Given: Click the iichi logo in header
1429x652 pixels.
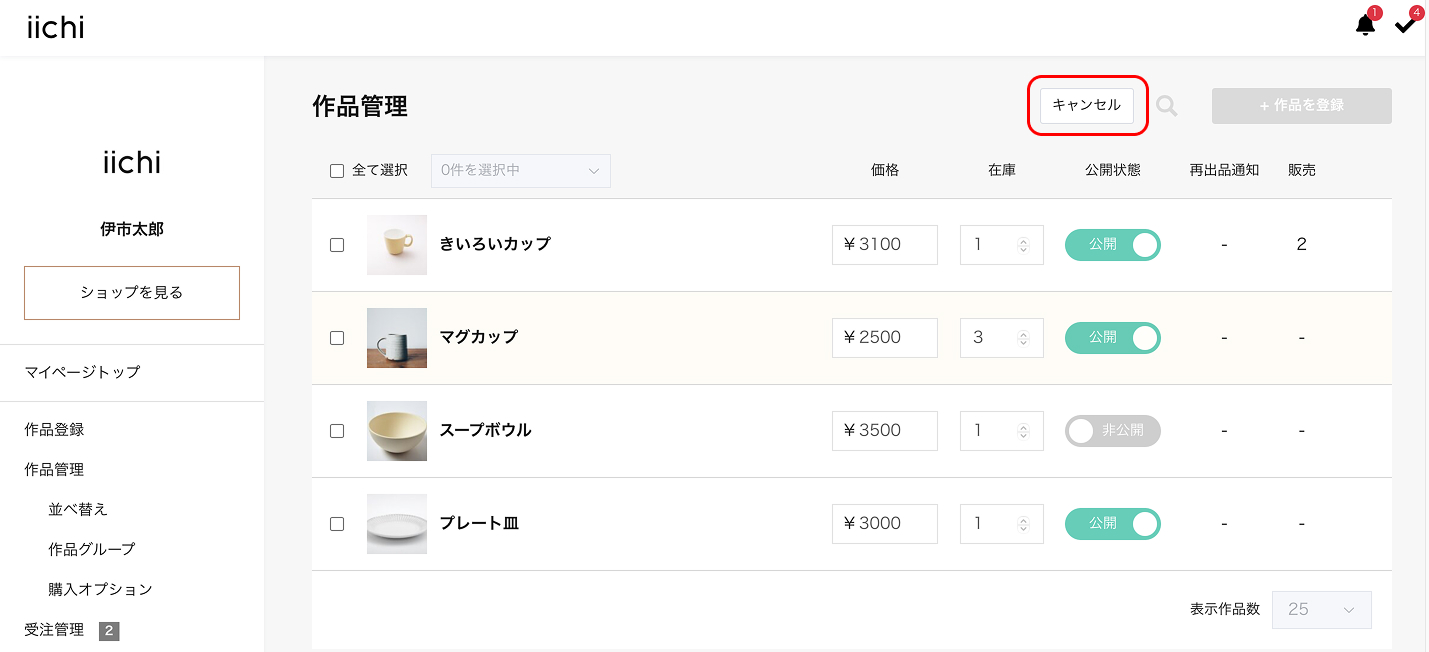Looking at the screenshot, I should [55, 28].
